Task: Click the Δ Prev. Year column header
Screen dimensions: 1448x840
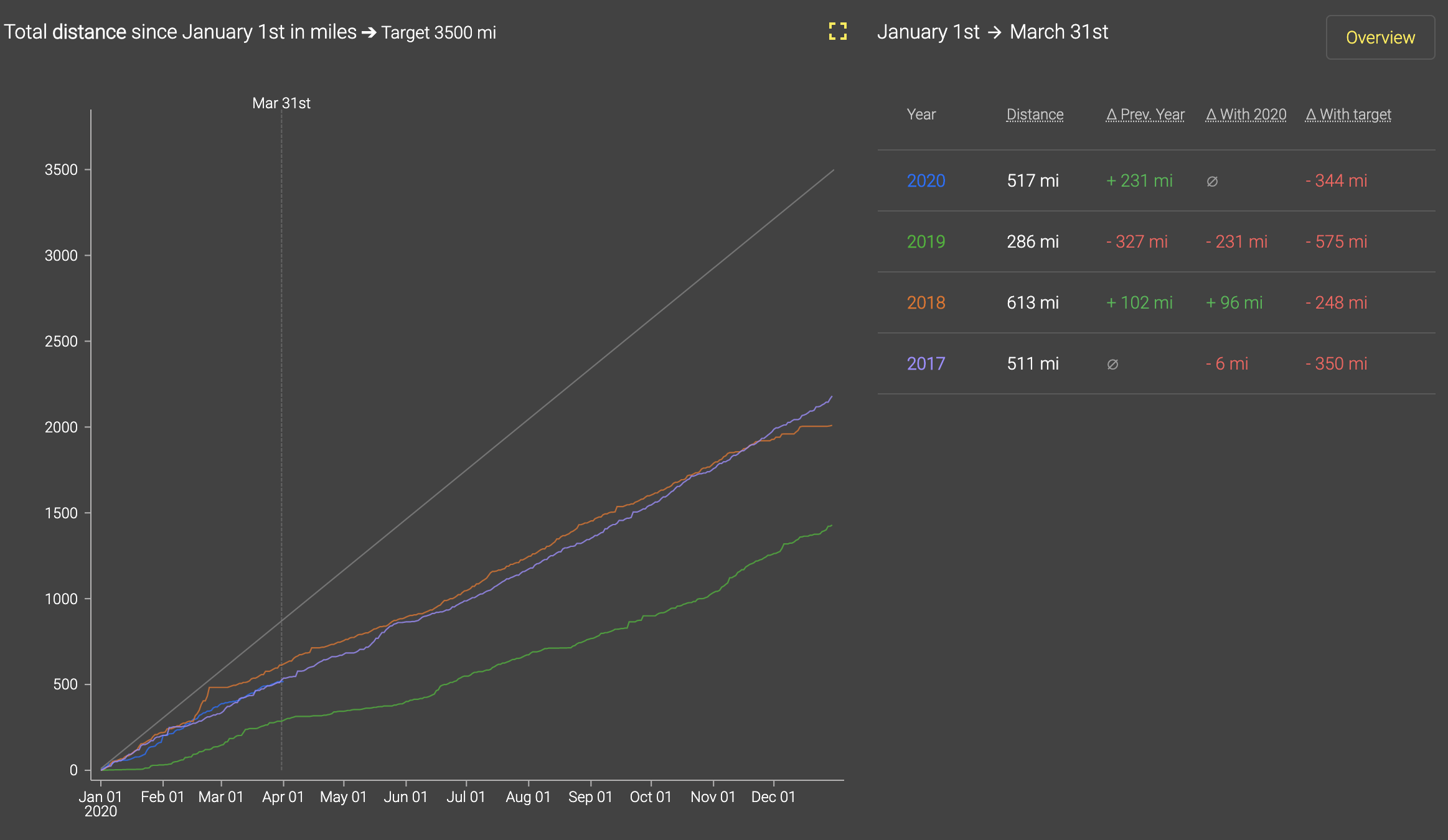Action: tap(1145, 114)
